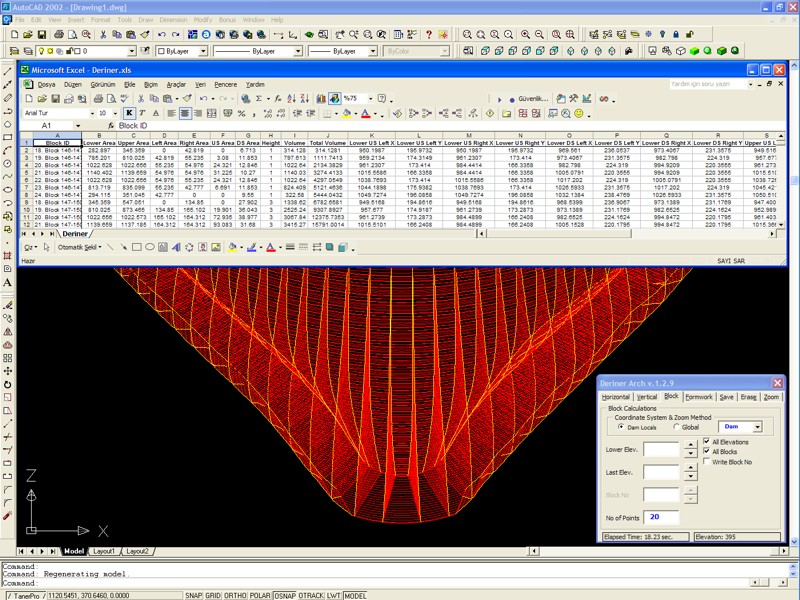
Task: Open the Araçlar menu in Excel
Action: click(x=176, y=85)
